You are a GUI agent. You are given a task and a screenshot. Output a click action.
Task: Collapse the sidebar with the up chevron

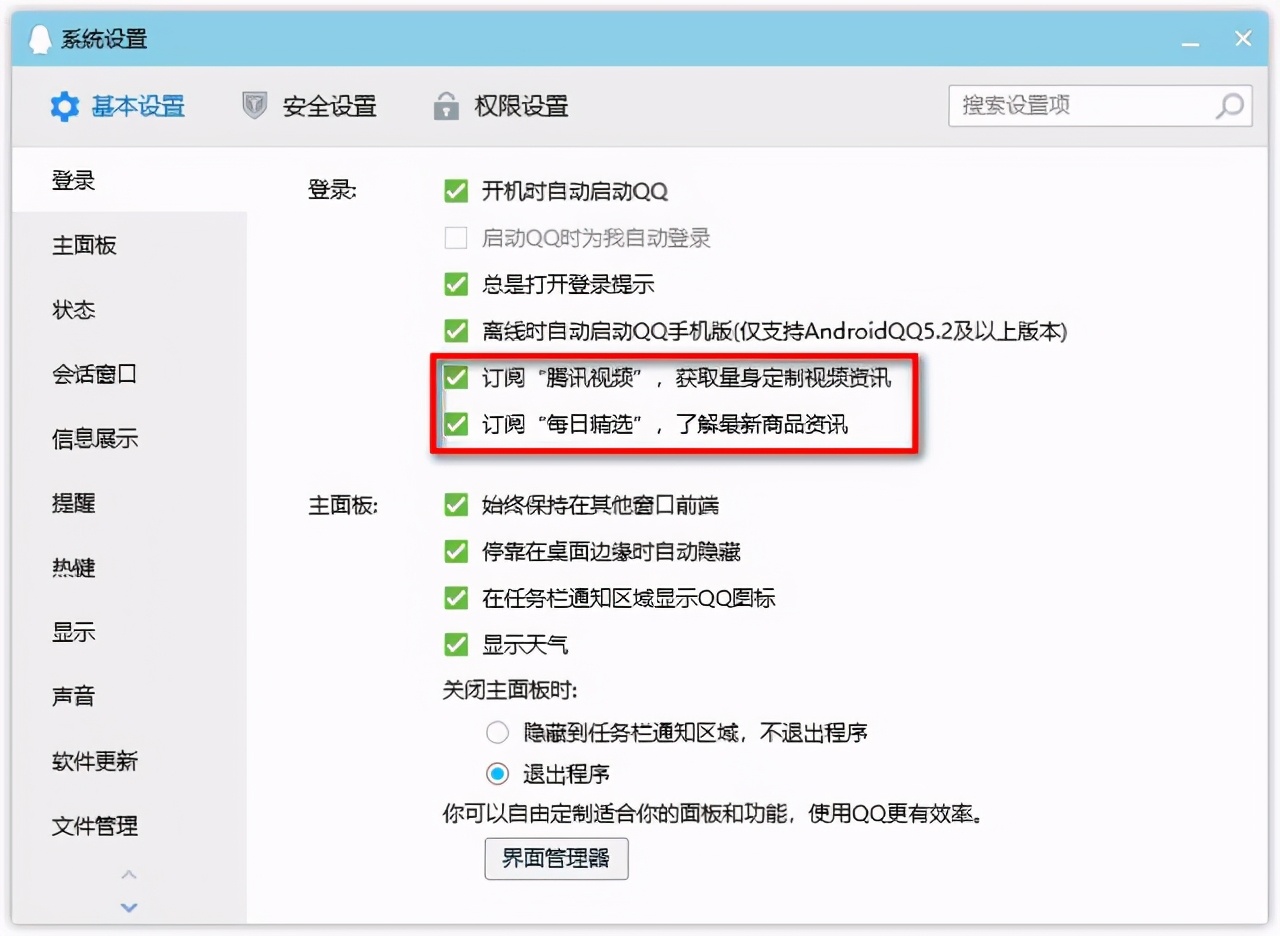[128, 874]
